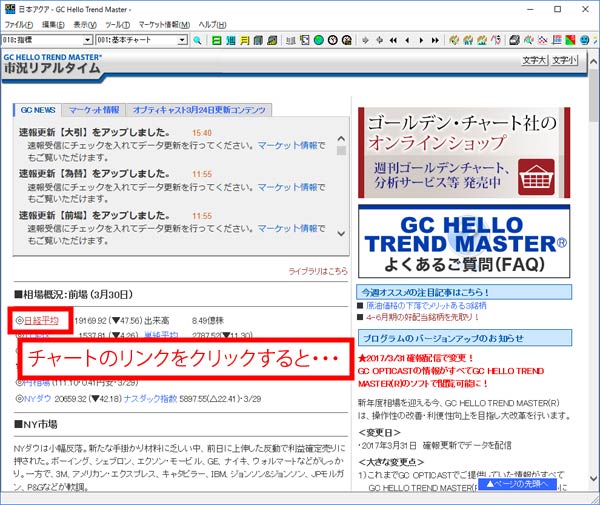600x505 pixels.
Task: Click the 4-6月期の好配当銘柄を先取り link
Action: [x=422, y=317]
